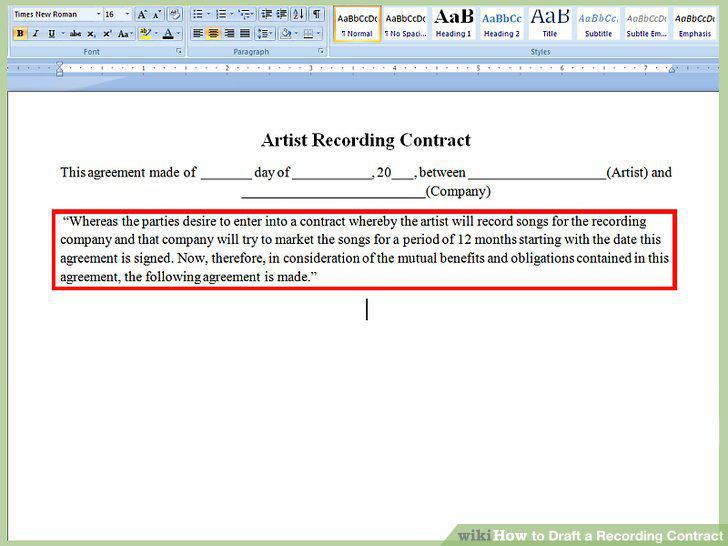The height and width of the screenshot is (546, 728).
Task: Open the highlight color dropdown arrow
Action: [156, 33]
